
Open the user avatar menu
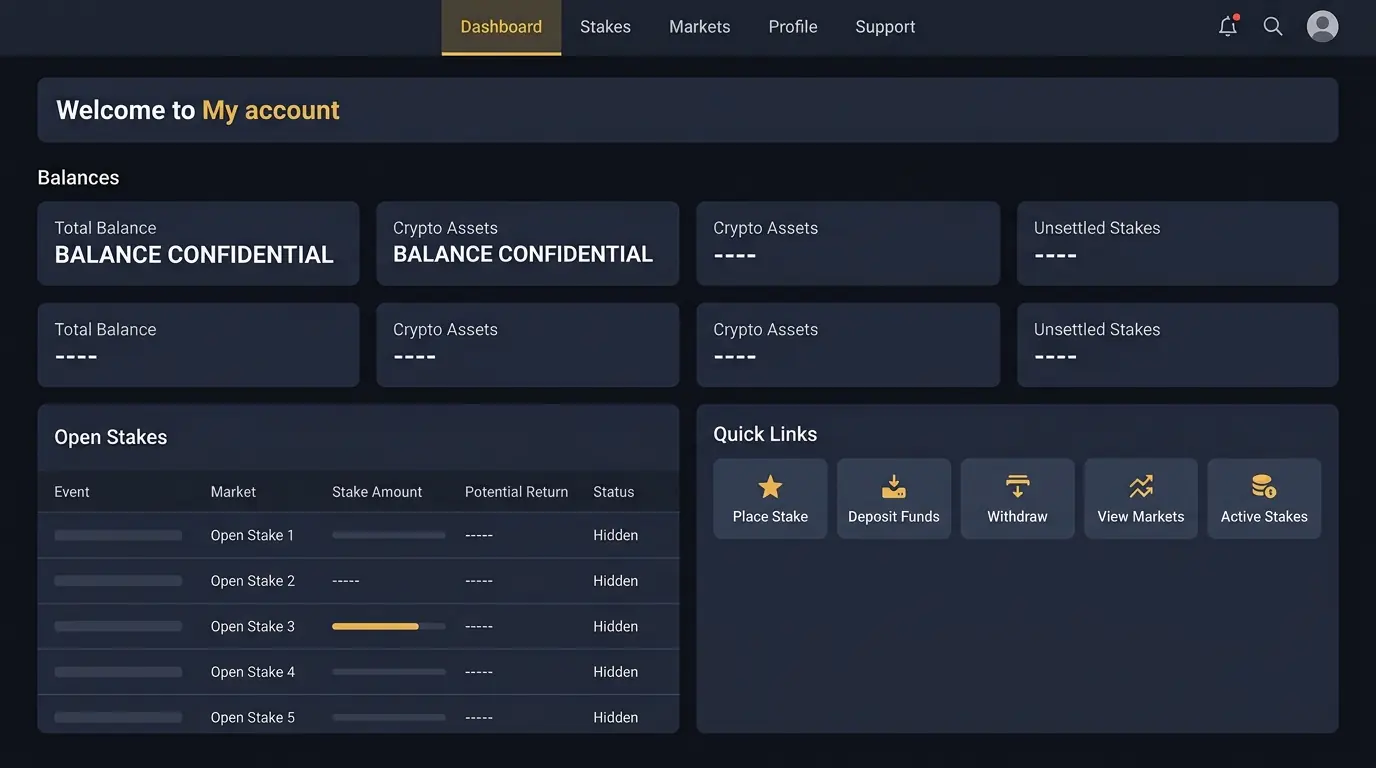click(1322, 26)
